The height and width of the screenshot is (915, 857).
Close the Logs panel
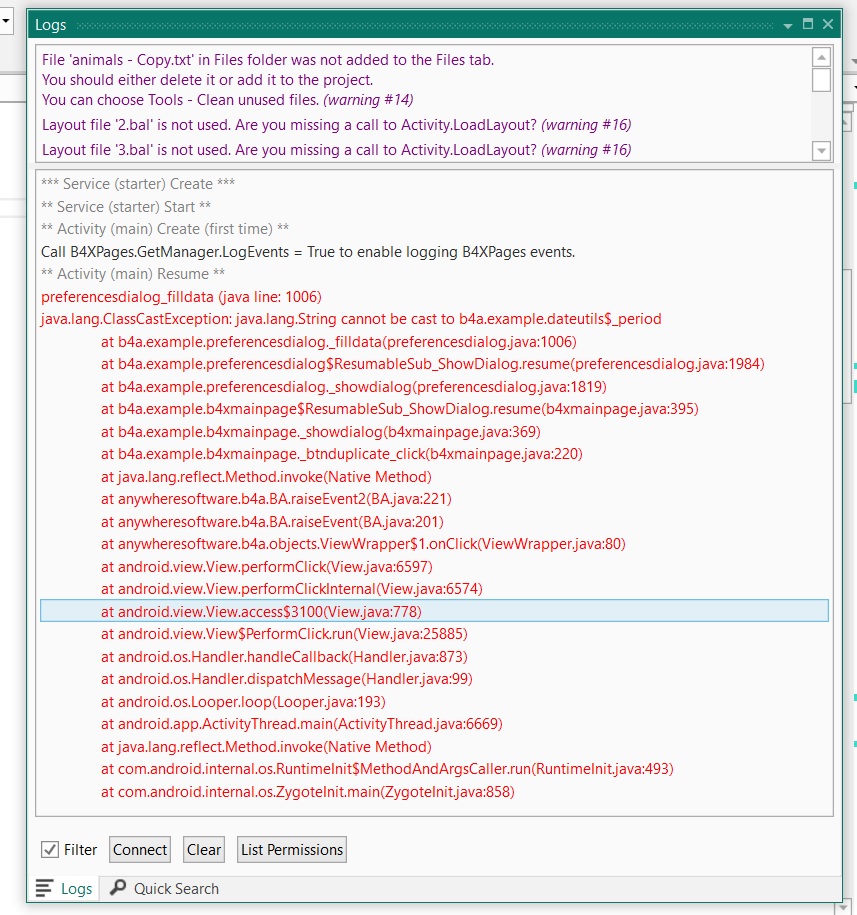click(x=828, y=24)
